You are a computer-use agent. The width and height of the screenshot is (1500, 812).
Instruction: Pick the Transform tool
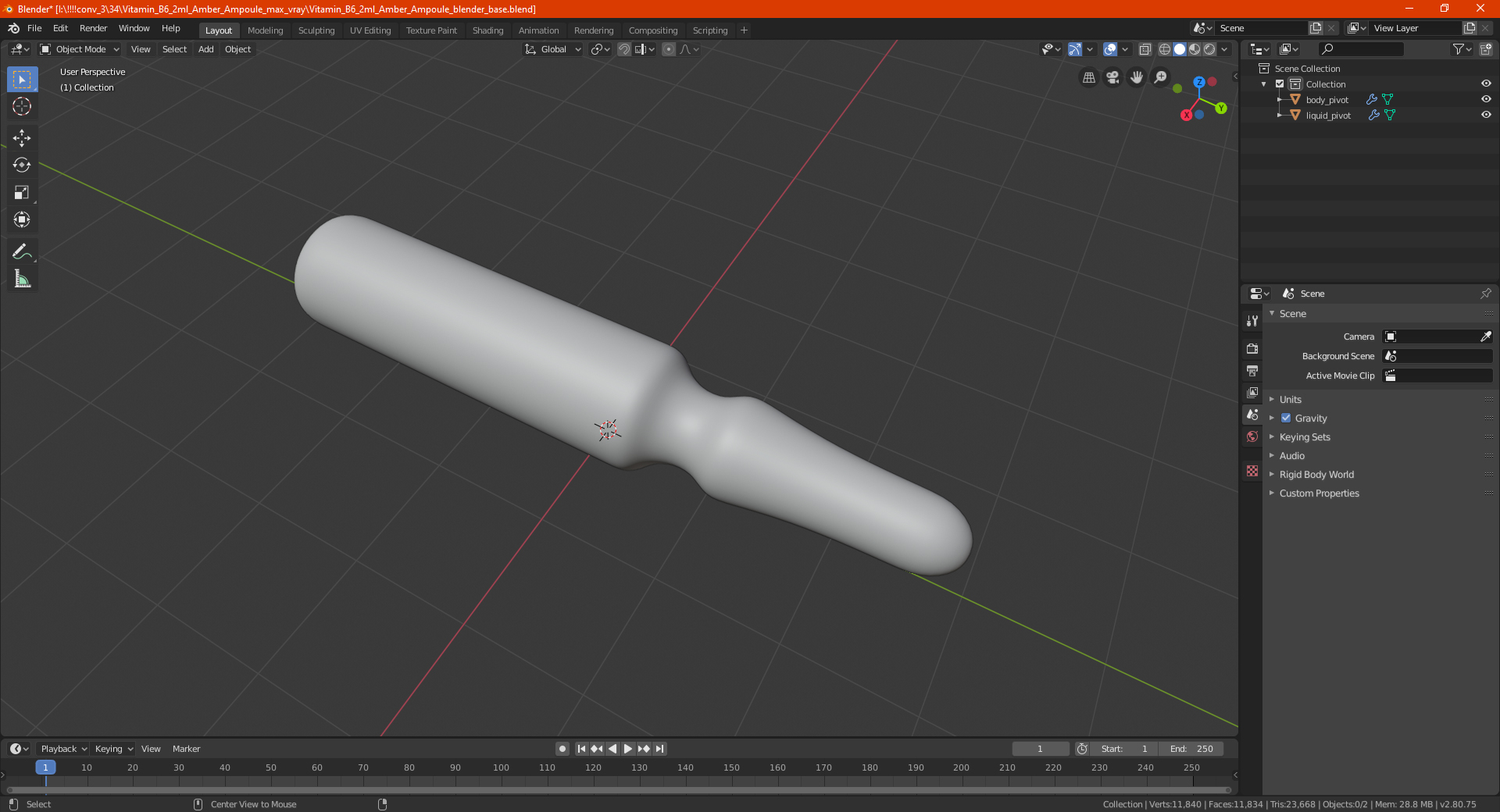coord(22,219)
